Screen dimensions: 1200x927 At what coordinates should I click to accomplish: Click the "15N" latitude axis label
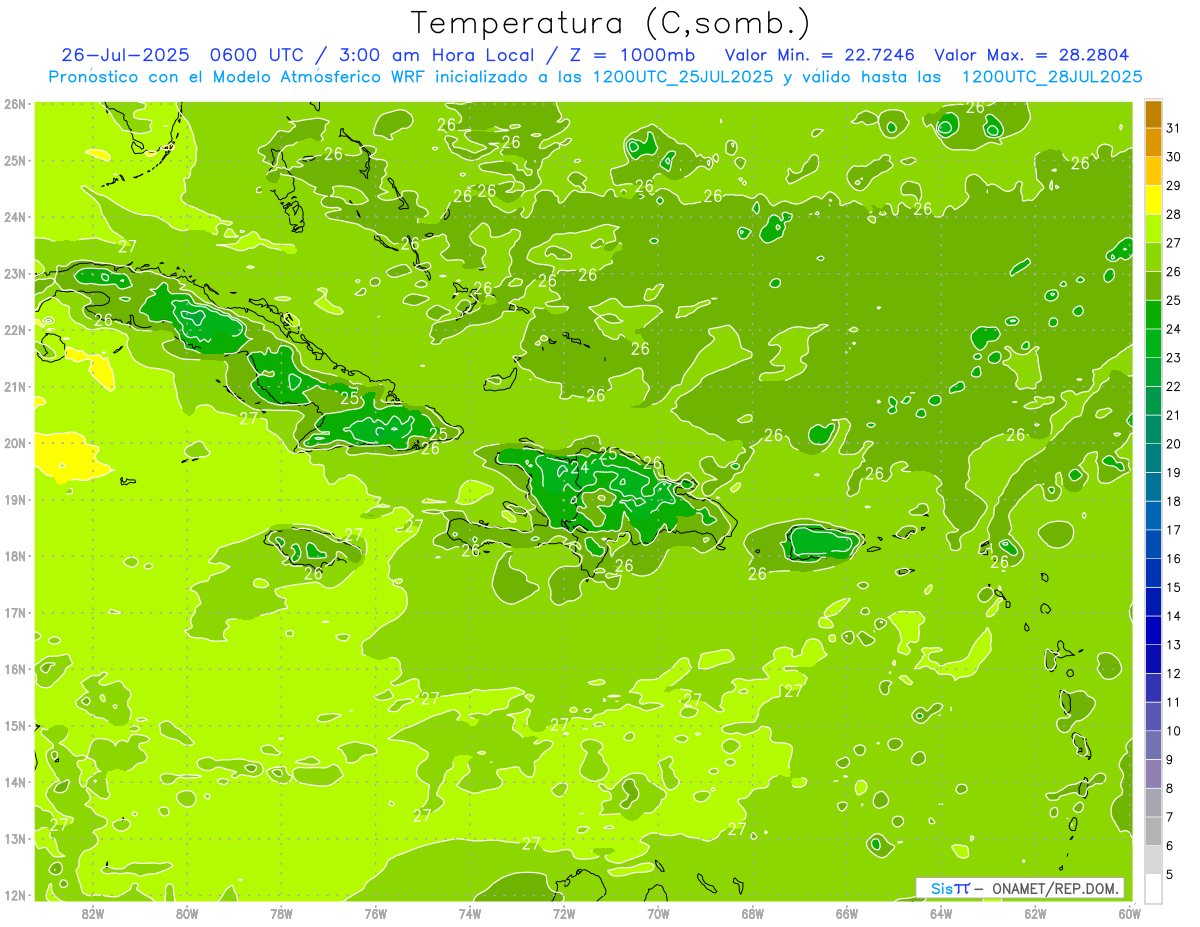(15, 726)
